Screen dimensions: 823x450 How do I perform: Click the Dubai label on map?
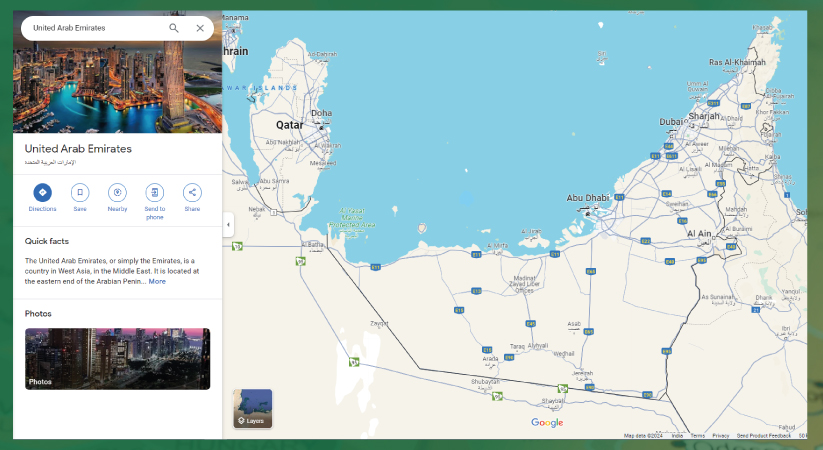pos(672,122)
